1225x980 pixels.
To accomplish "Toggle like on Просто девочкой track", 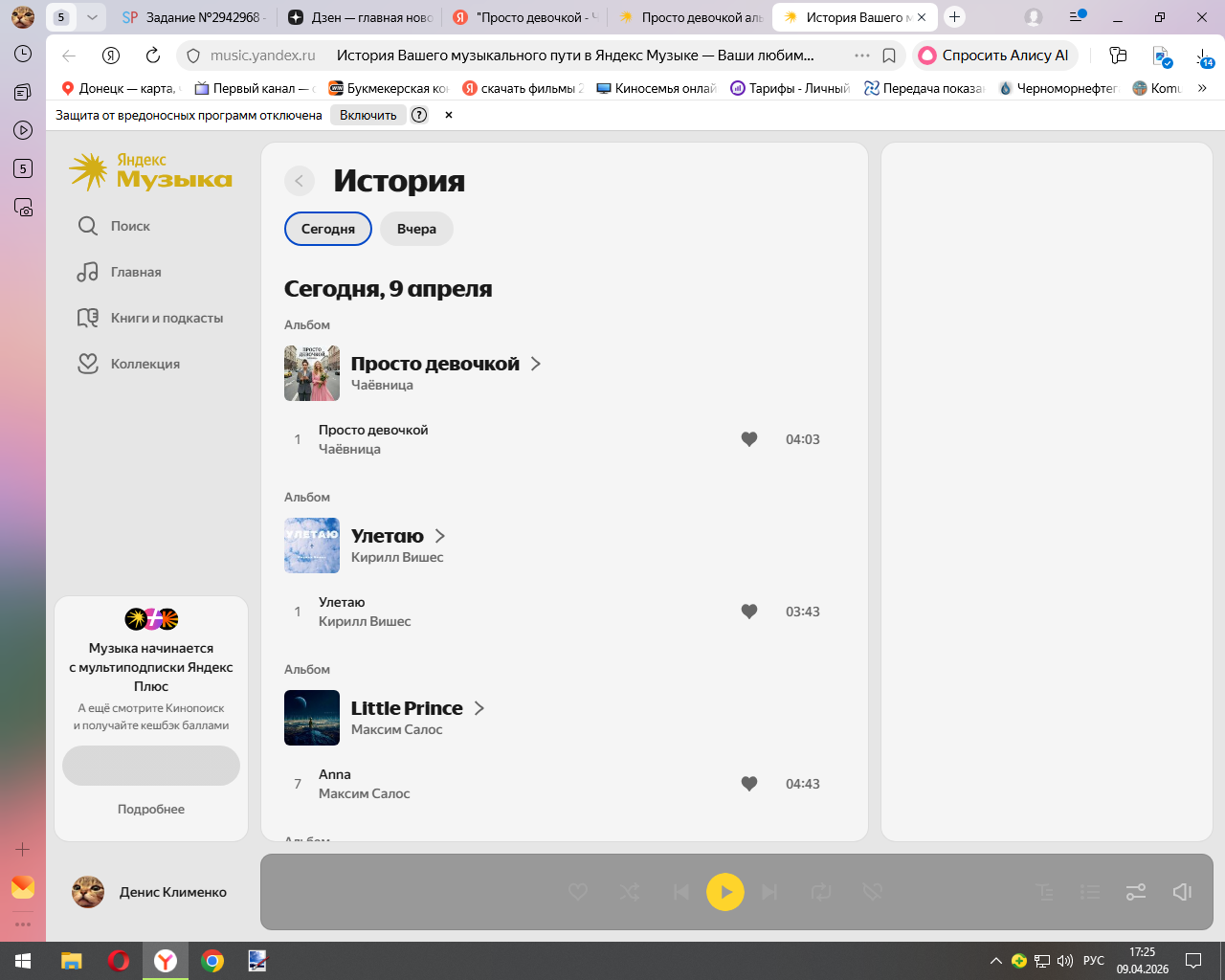I will [x=749, y=439].
